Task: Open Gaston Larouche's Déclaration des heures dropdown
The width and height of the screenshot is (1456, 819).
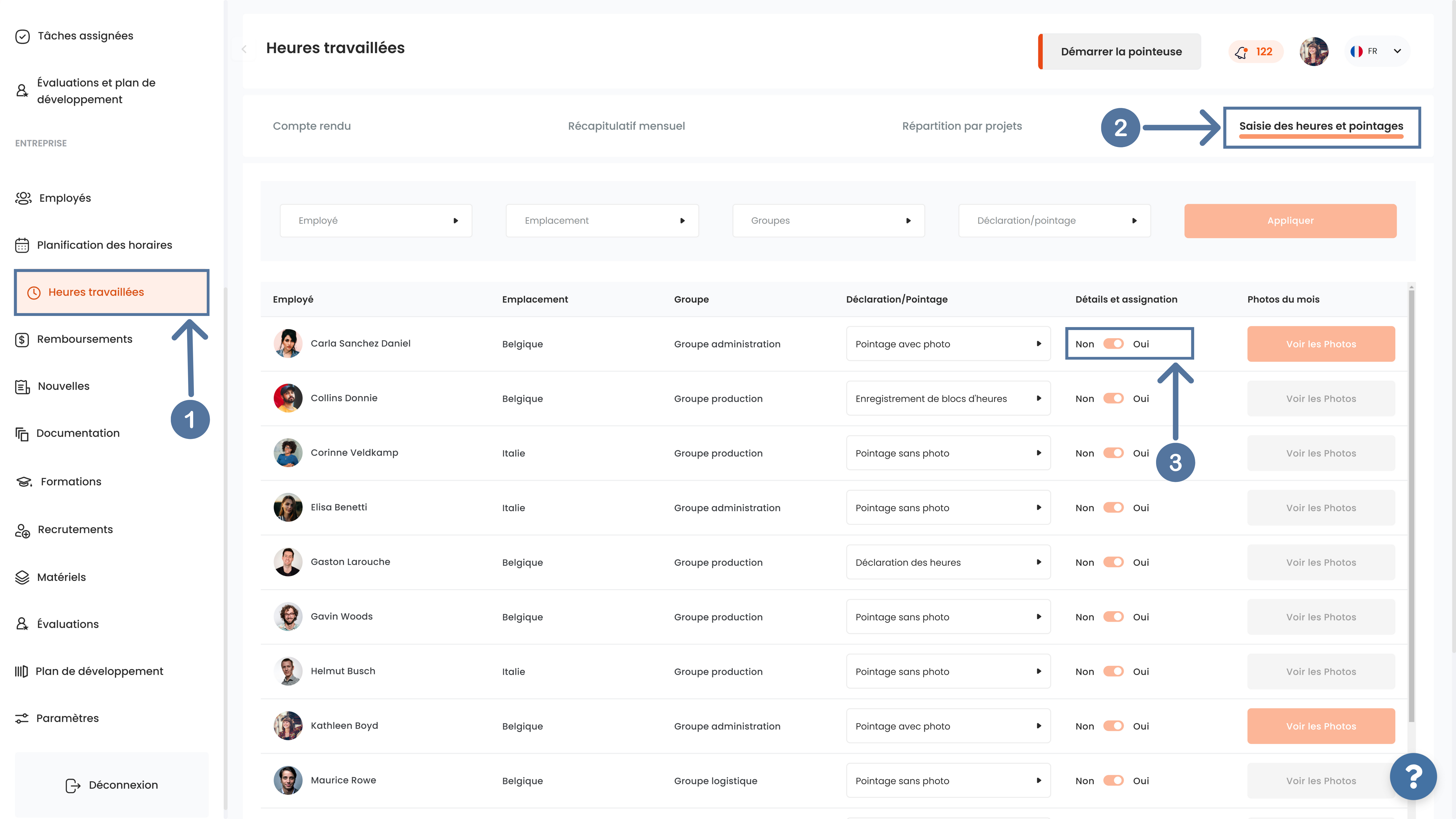Action: coord(948,562)
